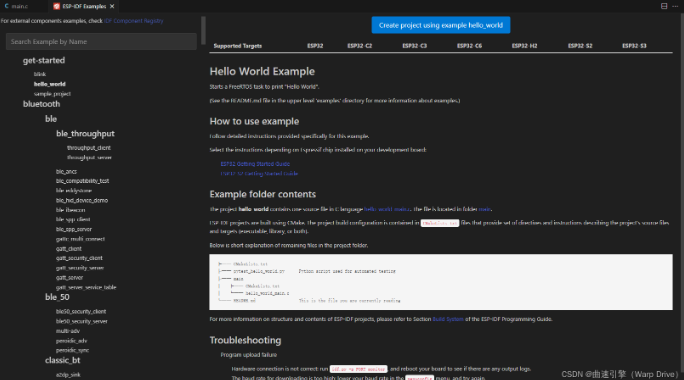Click the Hello World Example heading
This screenshot has height=380, width=684.
[x=262, y=72]
